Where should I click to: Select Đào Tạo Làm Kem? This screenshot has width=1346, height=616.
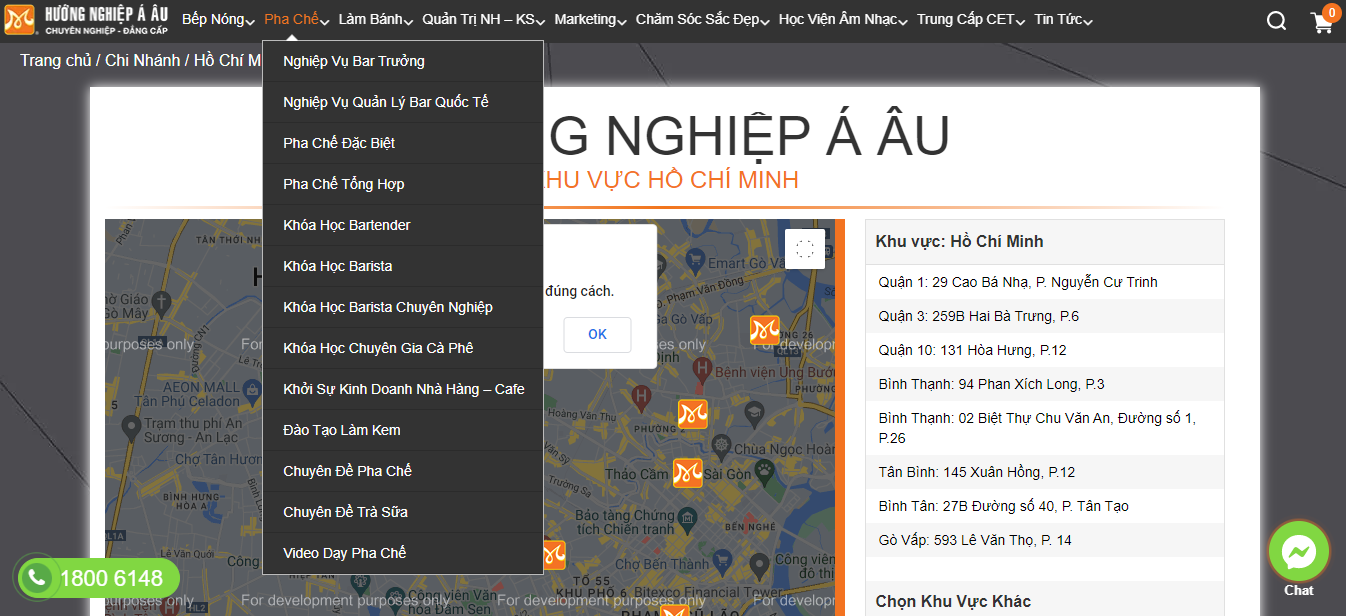pyautogui.click(x=403, y=430)
